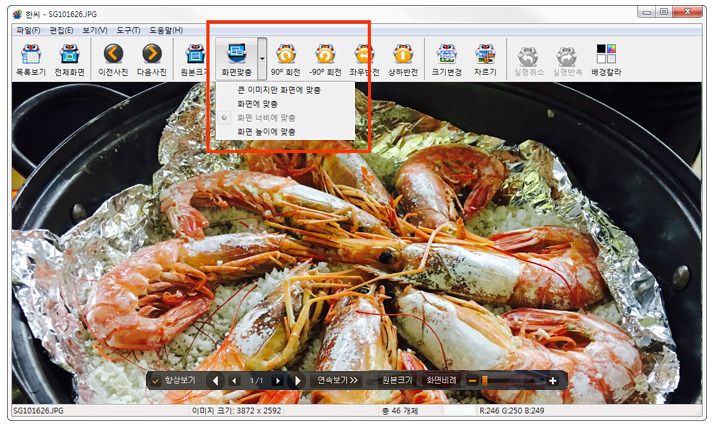Open the 도움말(H) menu
The image size is (714, 431).
(166, 30)
